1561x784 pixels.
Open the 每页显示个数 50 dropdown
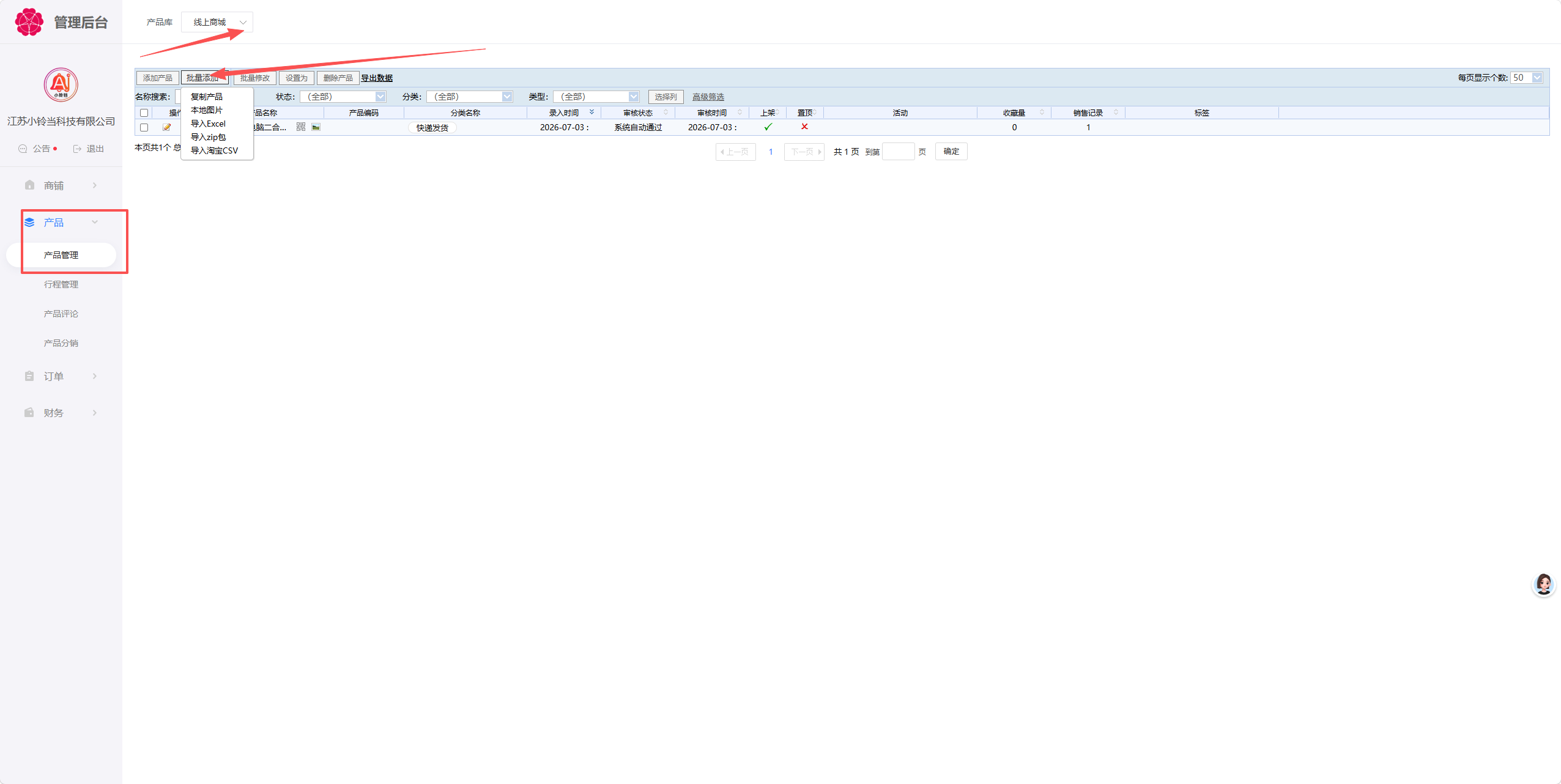pyautogui.click(x=1527, y=78)
